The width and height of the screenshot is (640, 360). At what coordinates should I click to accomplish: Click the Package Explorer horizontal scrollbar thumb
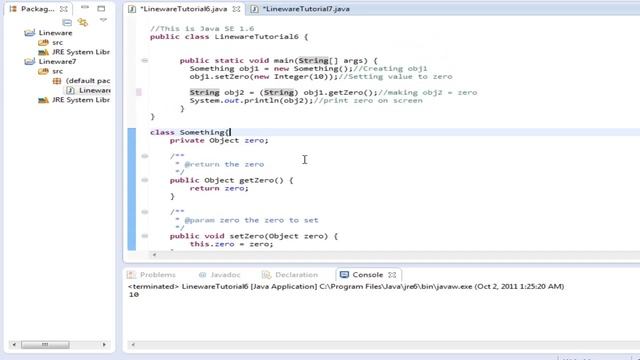(45, 345)
